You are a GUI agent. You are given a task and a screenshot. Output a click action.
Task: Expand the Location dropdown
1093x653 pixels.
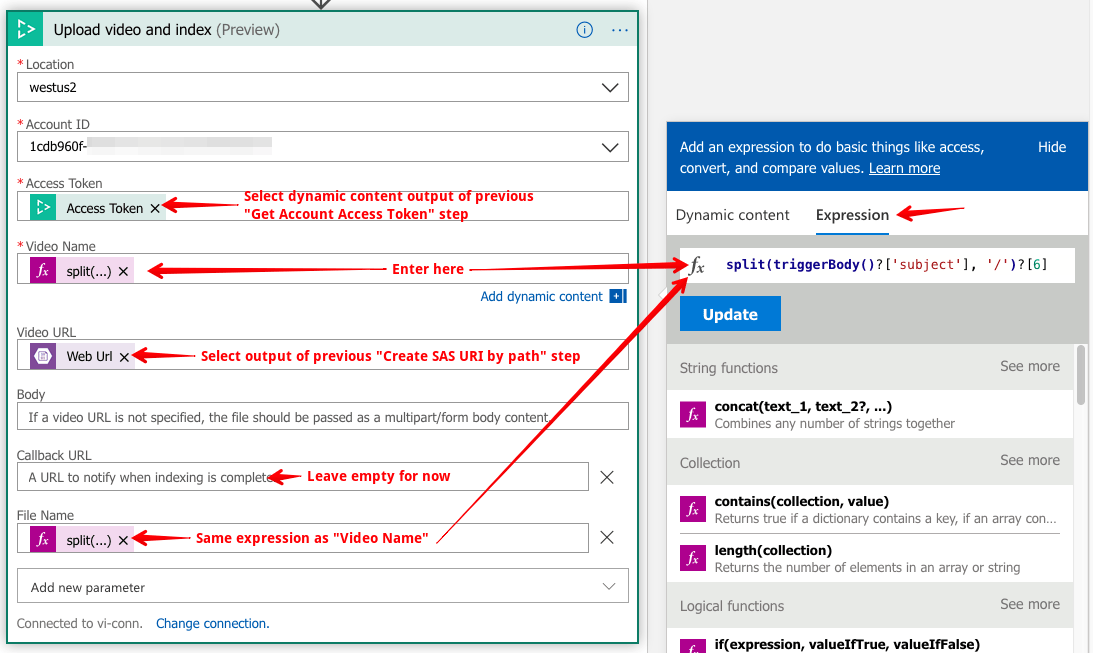pyautogui.click(x=610, y=87)
